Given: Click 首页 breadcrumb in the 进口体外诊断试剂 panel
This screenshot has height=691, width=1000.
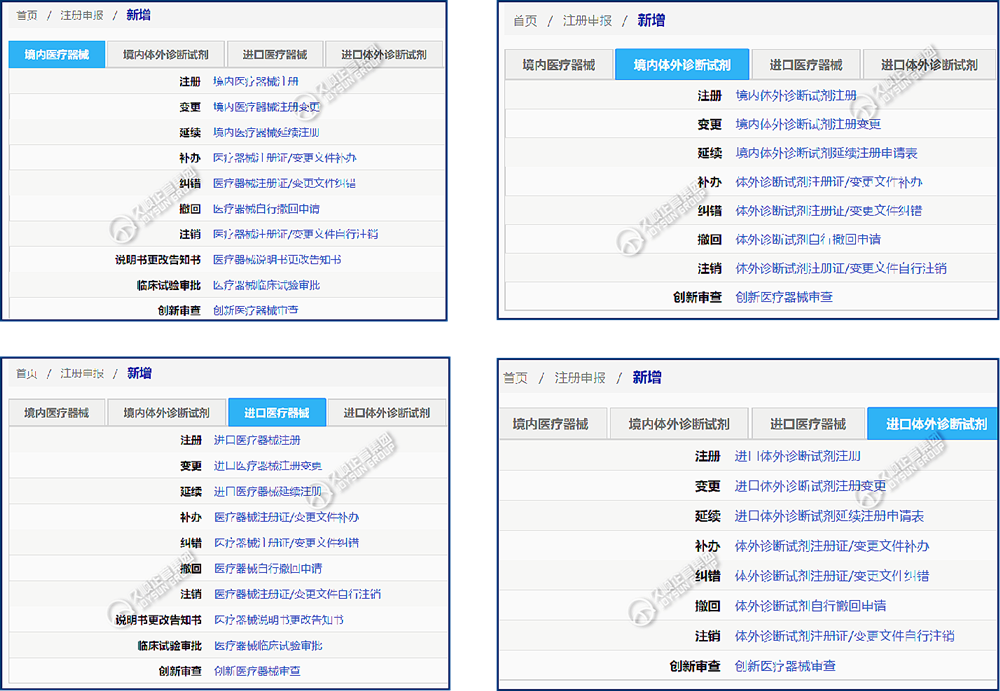Looking at the screenshot, I should click(515, 378).
